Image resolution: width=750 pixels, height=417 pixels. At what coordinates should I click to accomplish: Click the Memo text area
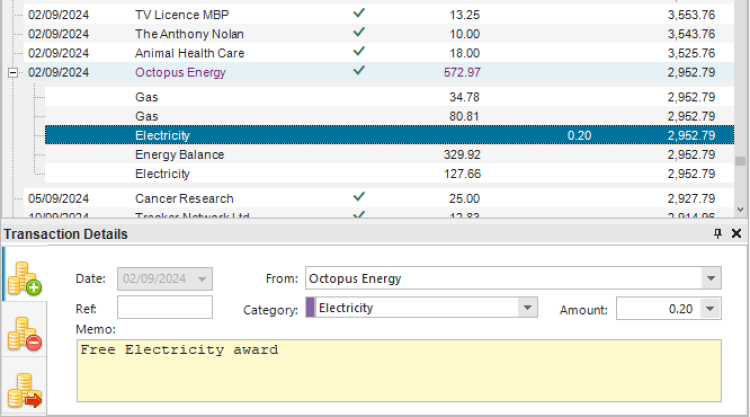tap(398, 371)
